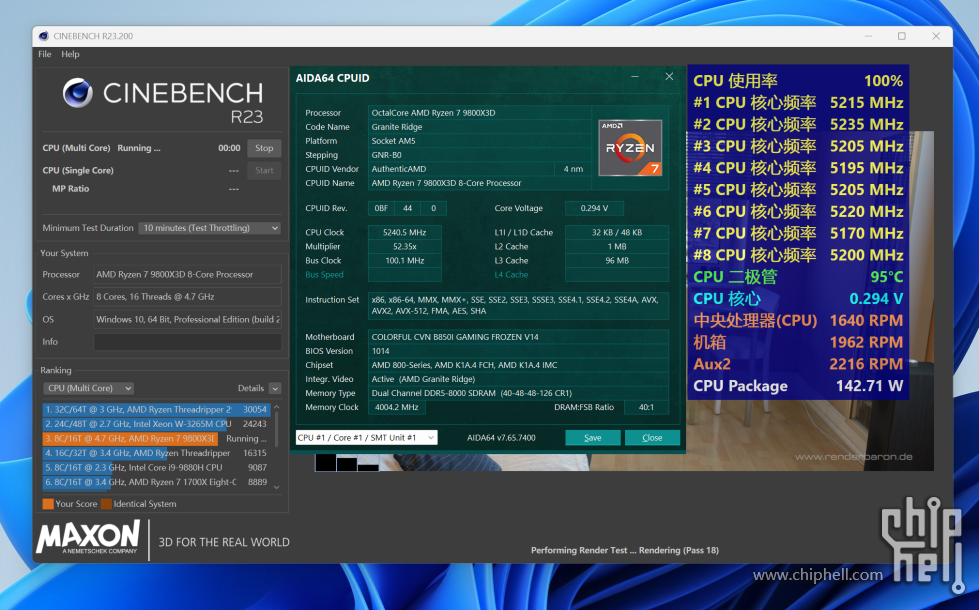Click the Instruction Set text field
The width and height of the screenshot is (979, 610).
coord(518,305)
